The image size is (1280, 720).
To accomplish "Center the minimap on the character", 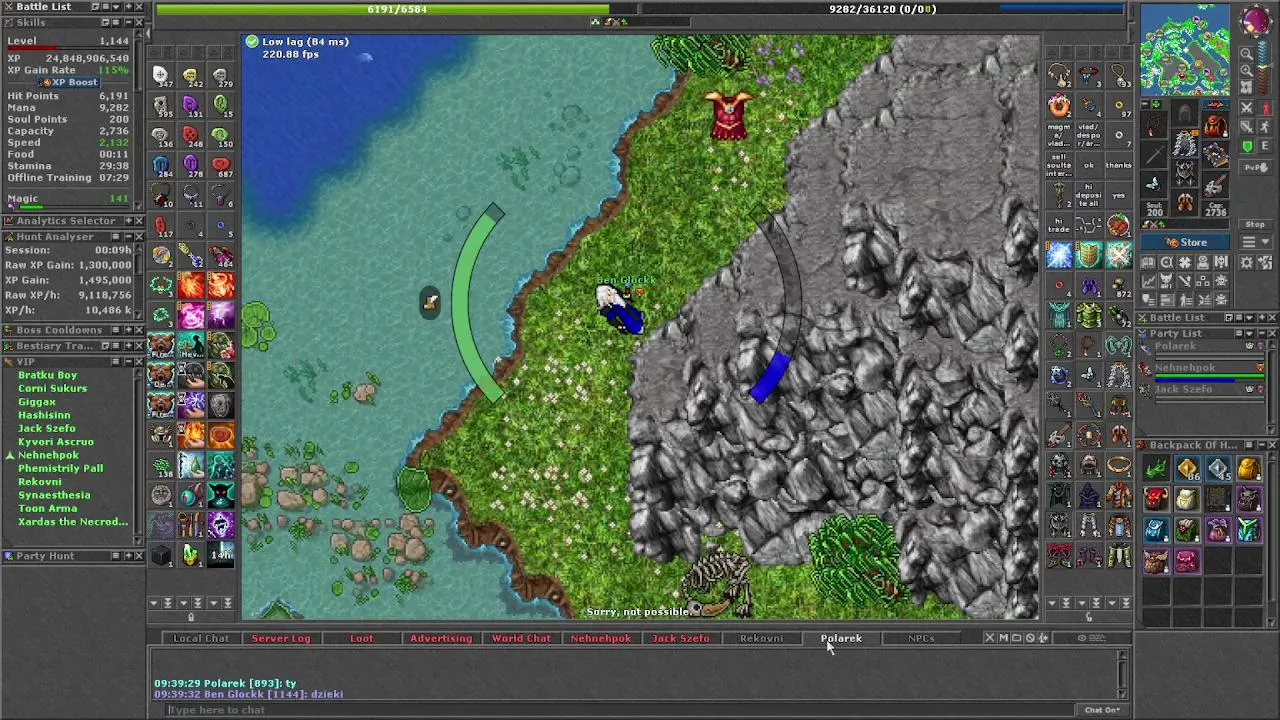I will 1246,87.
